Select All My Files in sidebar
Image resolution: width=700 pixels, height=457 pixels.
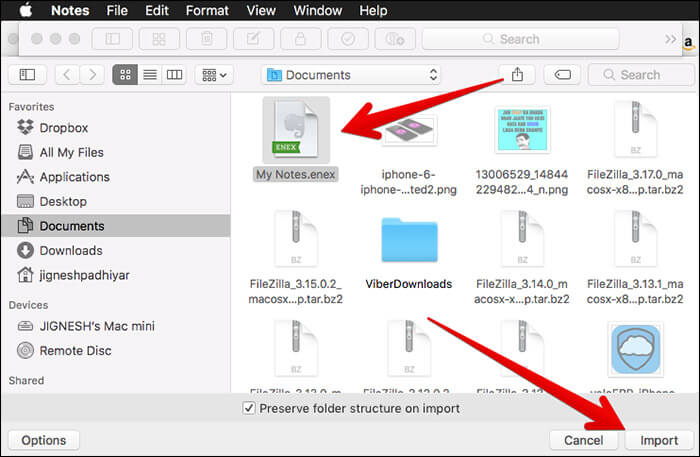116,152
